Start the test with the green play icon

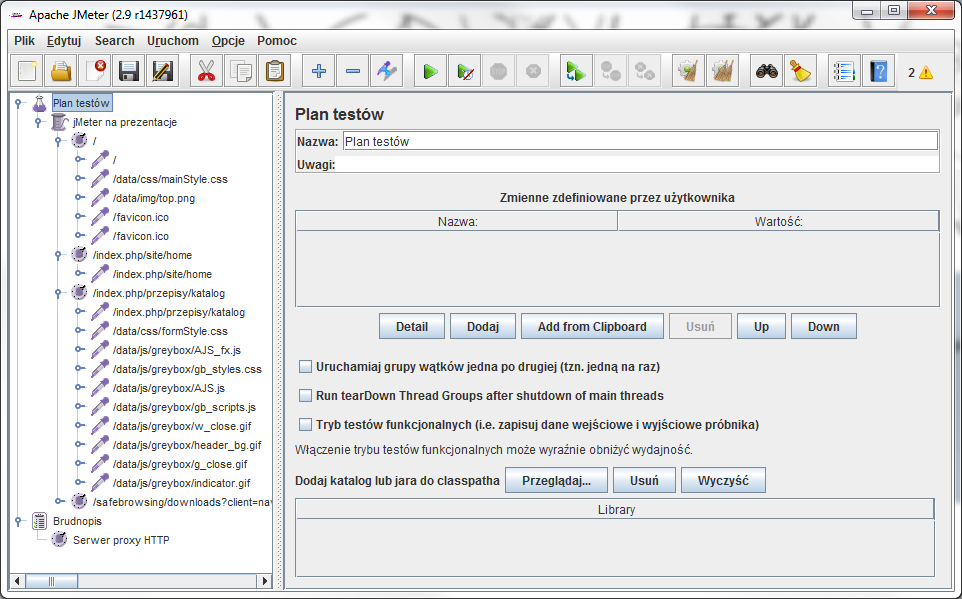[x=431, y=71]
